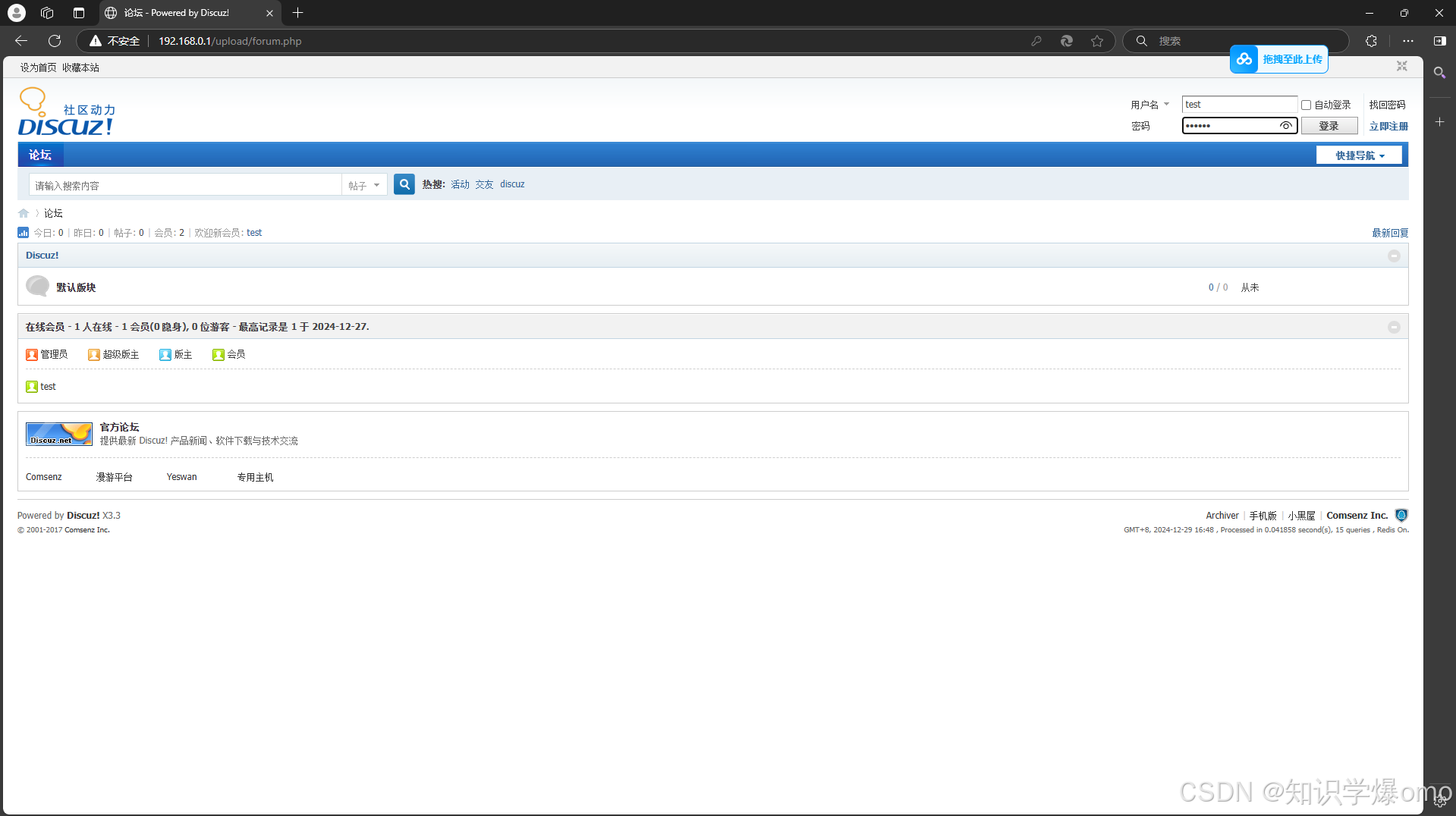Click the 登录 button
Screen dimensions: 1456x816
1329,126
